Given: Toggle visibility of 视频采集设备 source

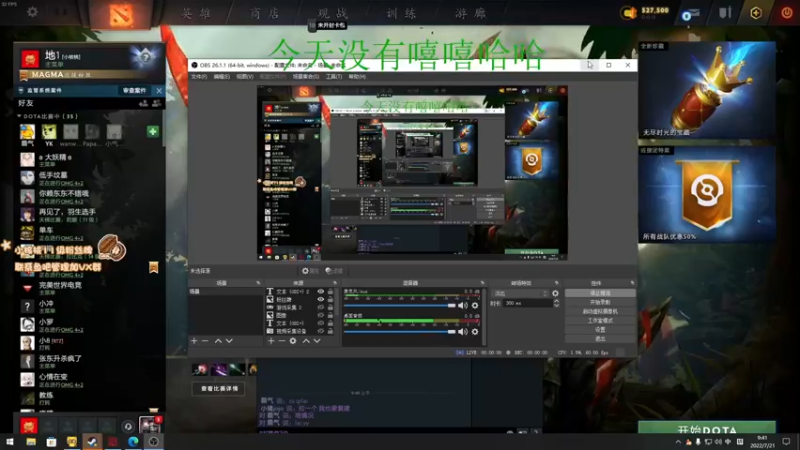Looking at the screenshot, I should tap(321, 331).
